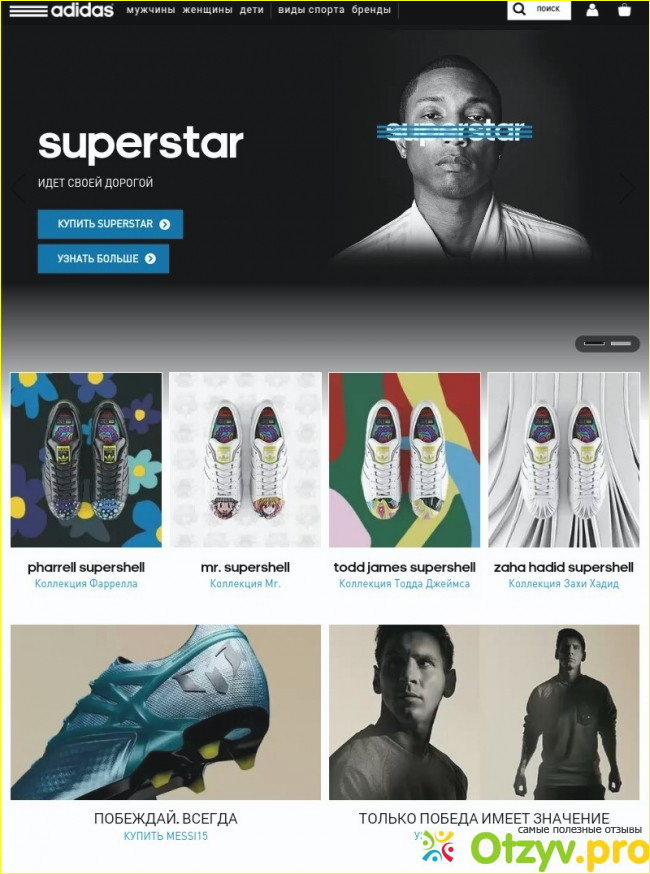Select the second carousel slide indicator
This screenshot has height=874, width=650.
(620, 344)
